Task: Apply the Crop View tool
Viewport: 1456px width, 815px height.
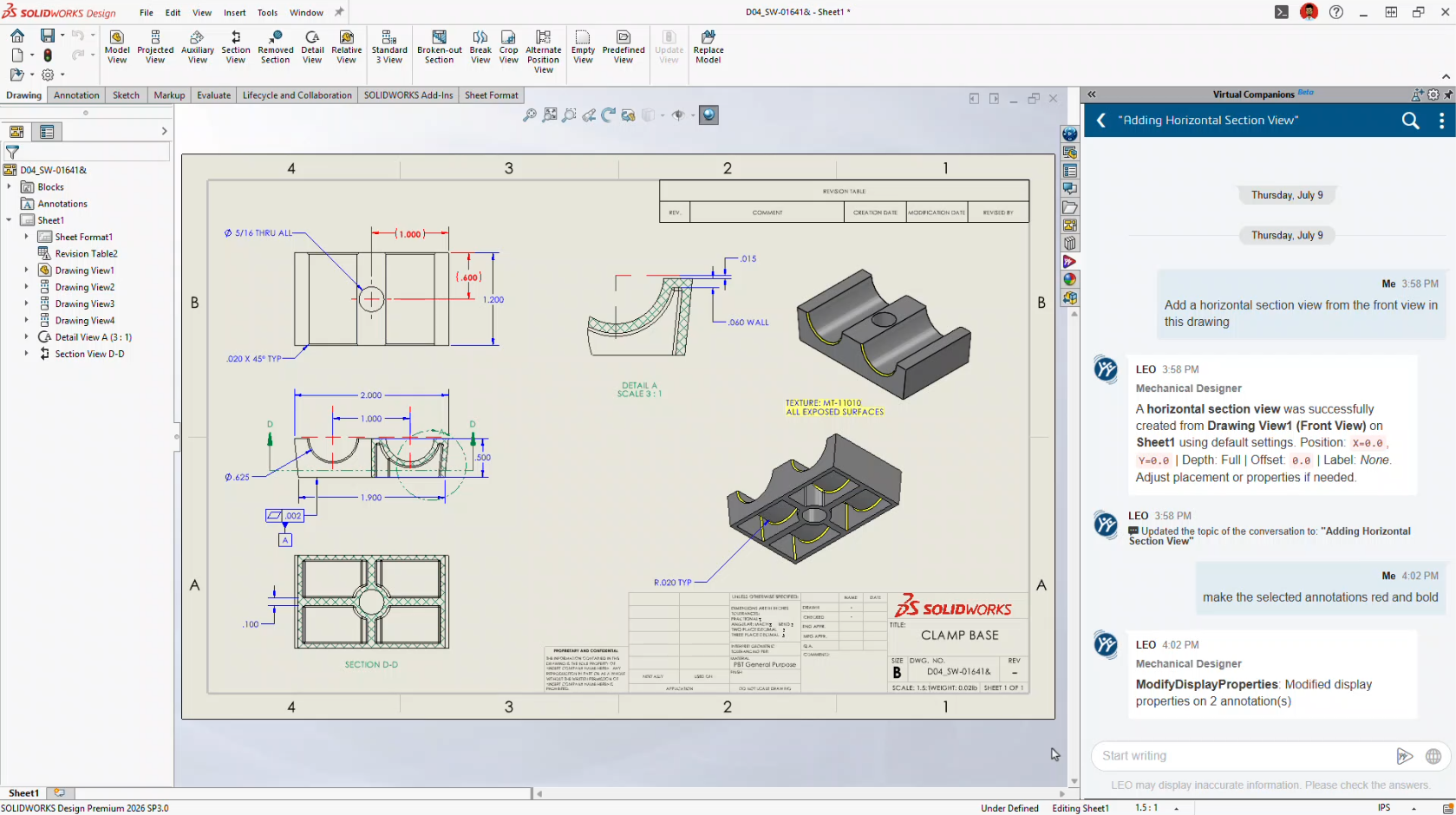Action: (509, 47)
